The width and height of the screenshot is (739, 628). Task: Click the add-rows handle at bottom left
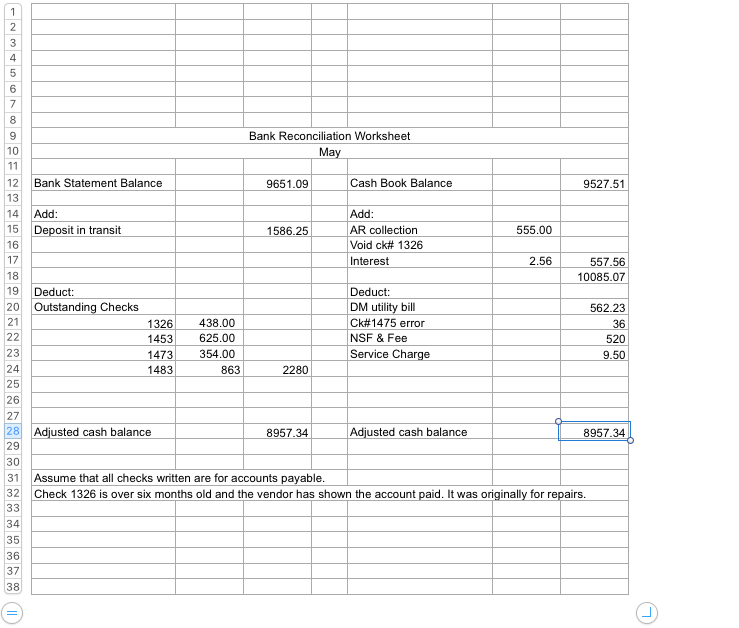(12, 613)
